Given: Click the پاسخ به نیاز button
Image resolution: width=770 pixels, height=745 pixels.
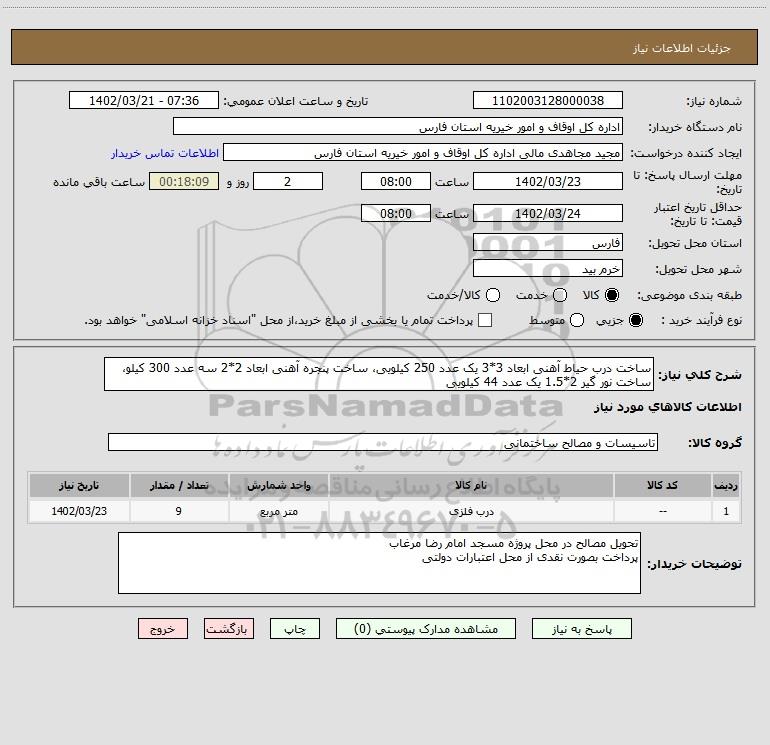Looking at the screenshot, I should click(582, 629).
